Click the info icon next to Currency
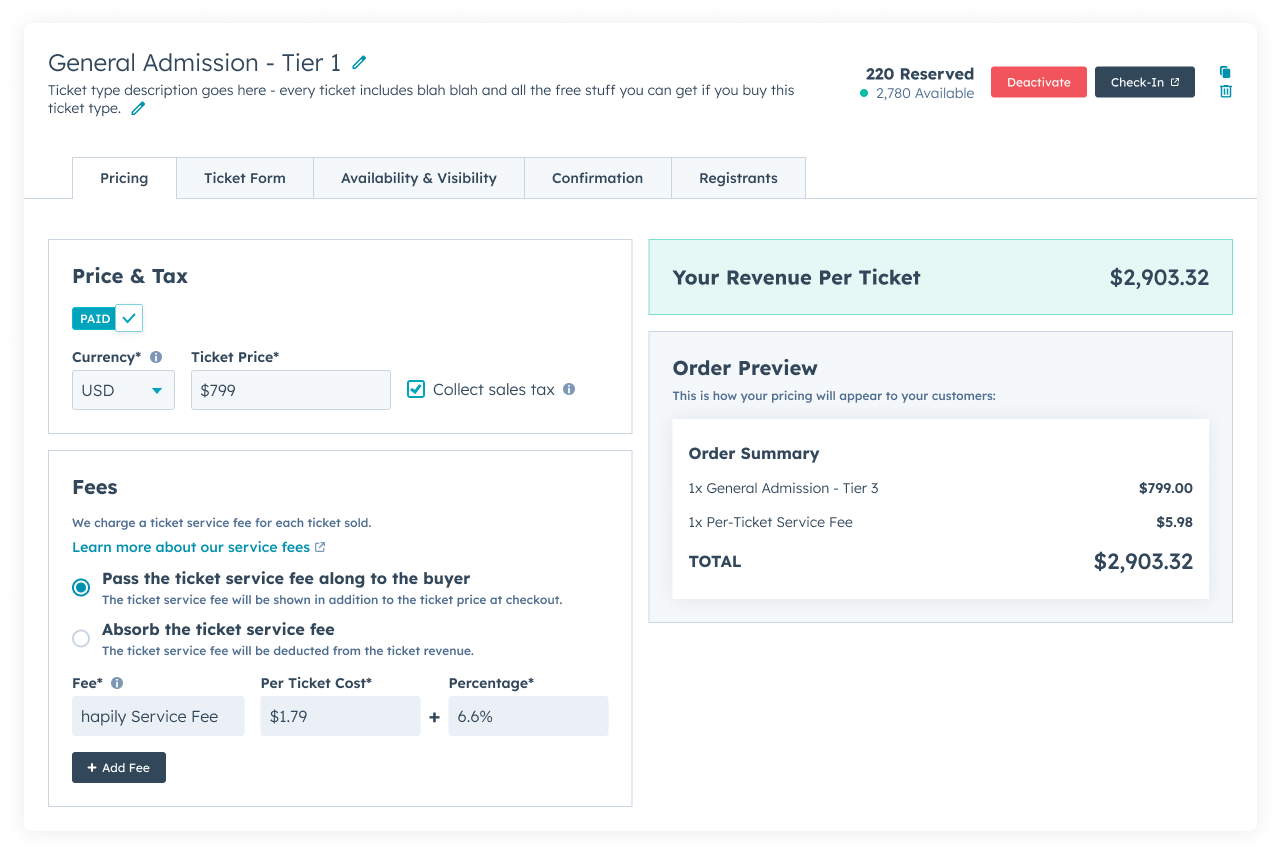Screen dimensions: 1281x856 pos(156,356)
